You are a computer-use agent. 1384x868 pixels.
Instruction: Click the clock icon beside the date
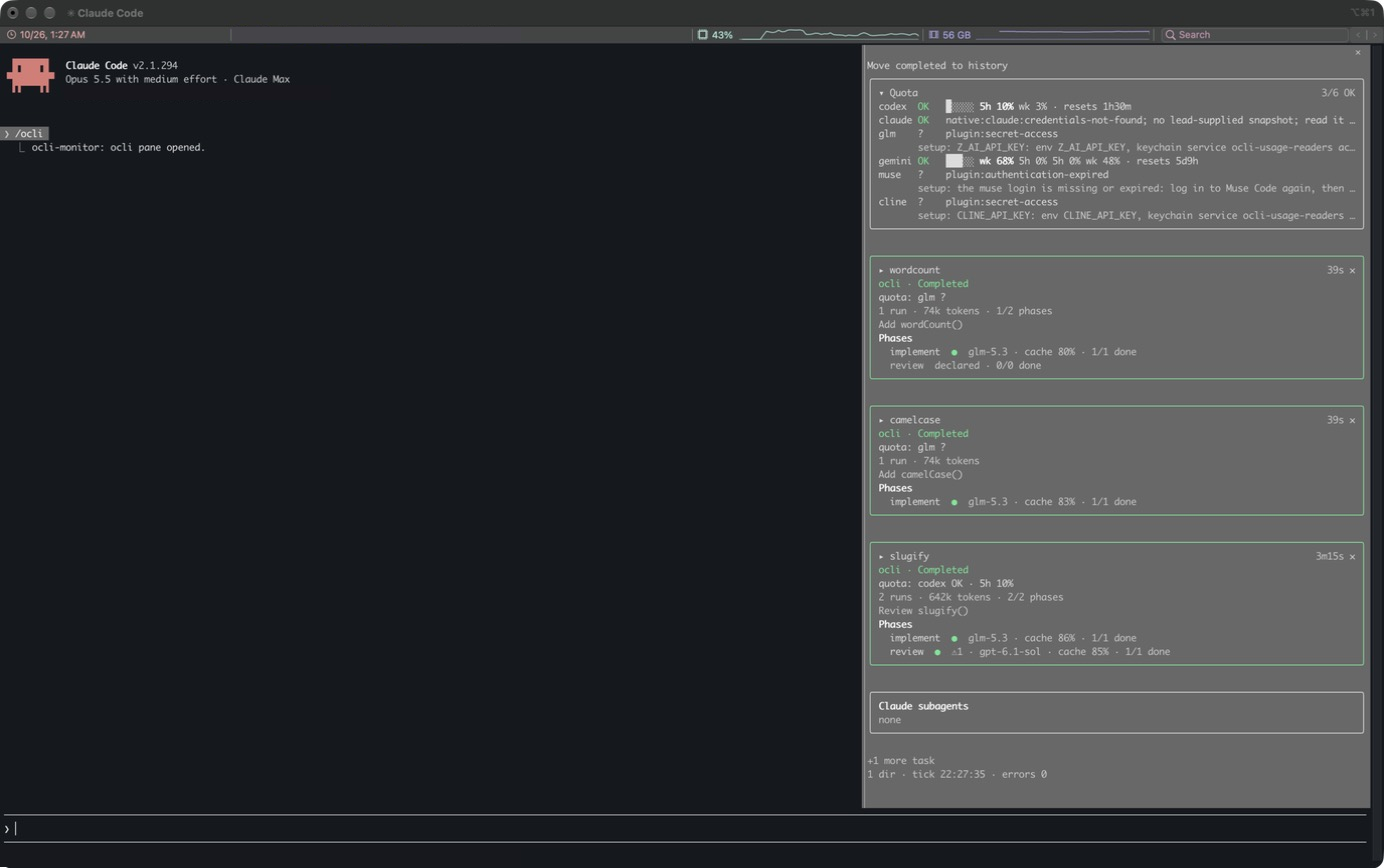tap(11, 35)
